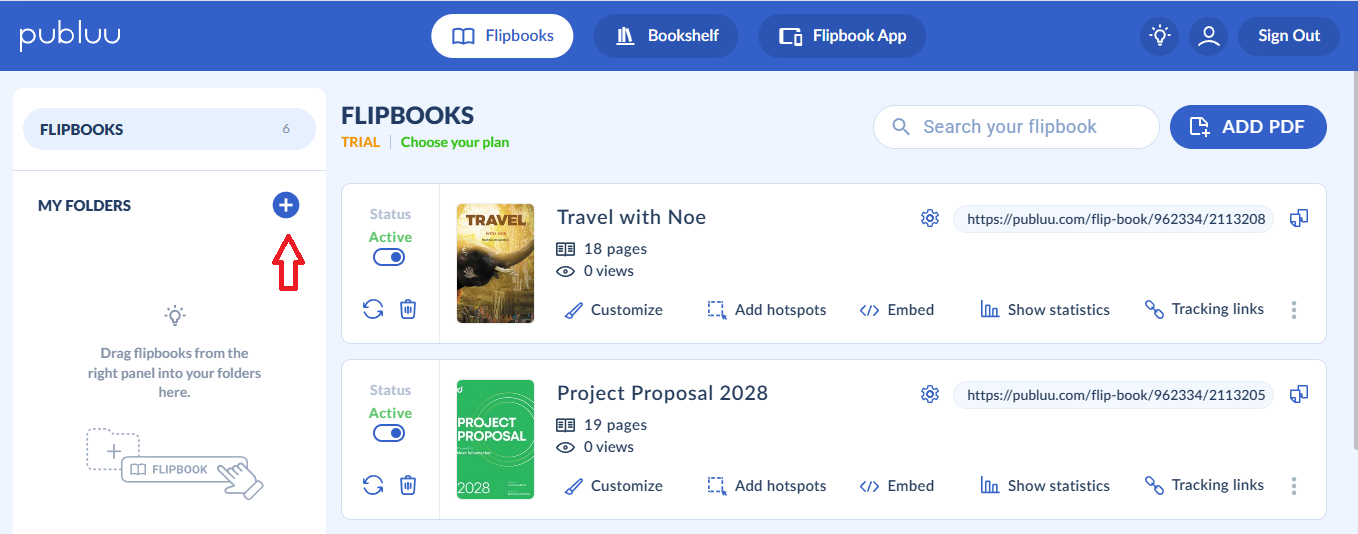Image resolution: width=1358 pixels, height=534 pixels.
Task: Click replace icon for Project Proposal 2028
Action: [x=373, y=485]
